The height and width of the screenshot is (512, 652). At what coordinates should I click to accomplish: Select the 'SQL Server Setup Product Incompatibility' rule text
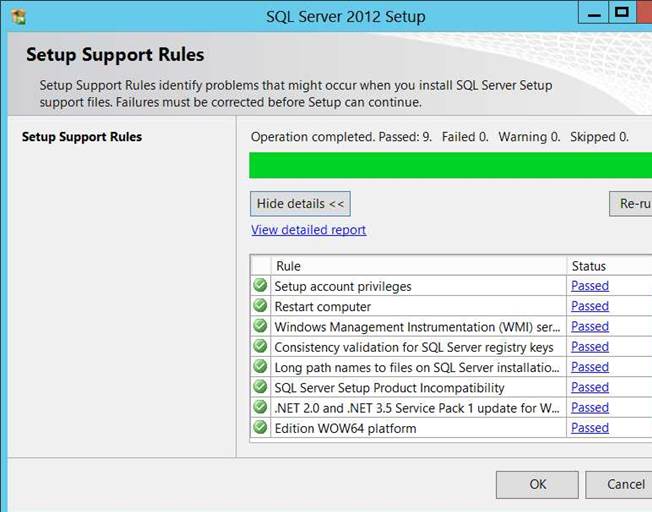click(389, 388)
